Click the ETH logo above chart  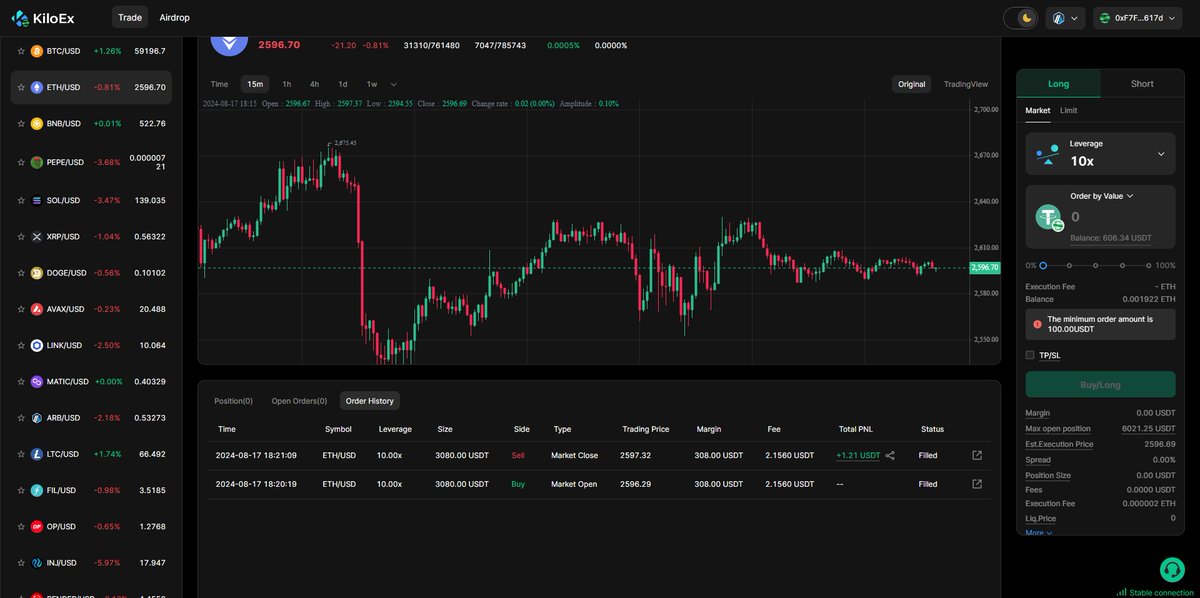coord(229,44)
